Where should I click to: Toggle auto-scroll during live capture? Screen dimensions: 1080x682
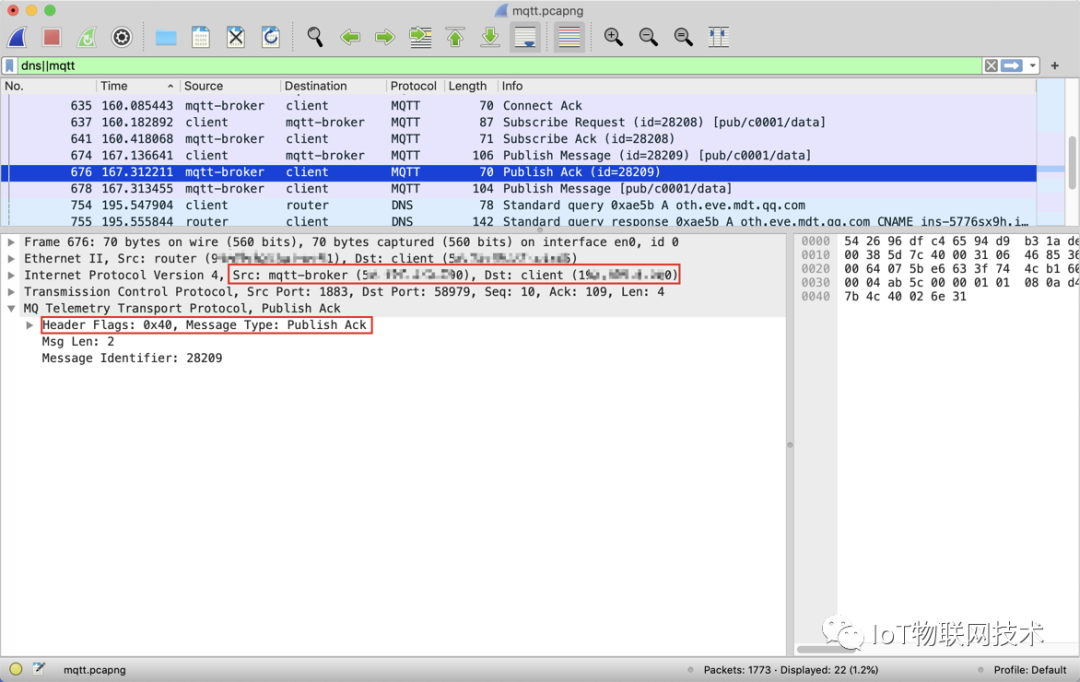[x=525, y=38]
